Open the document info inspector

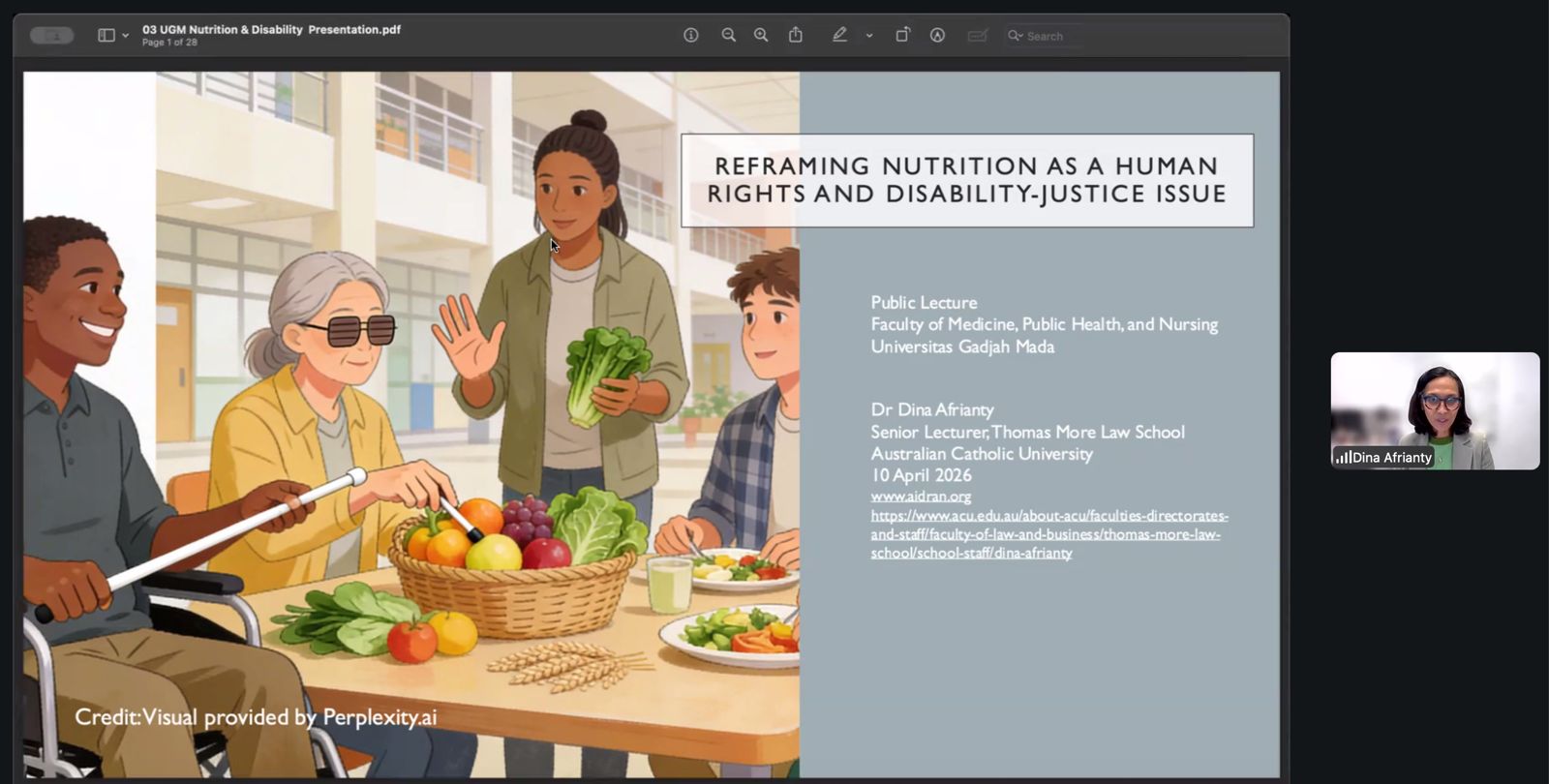tap(691, 36)
